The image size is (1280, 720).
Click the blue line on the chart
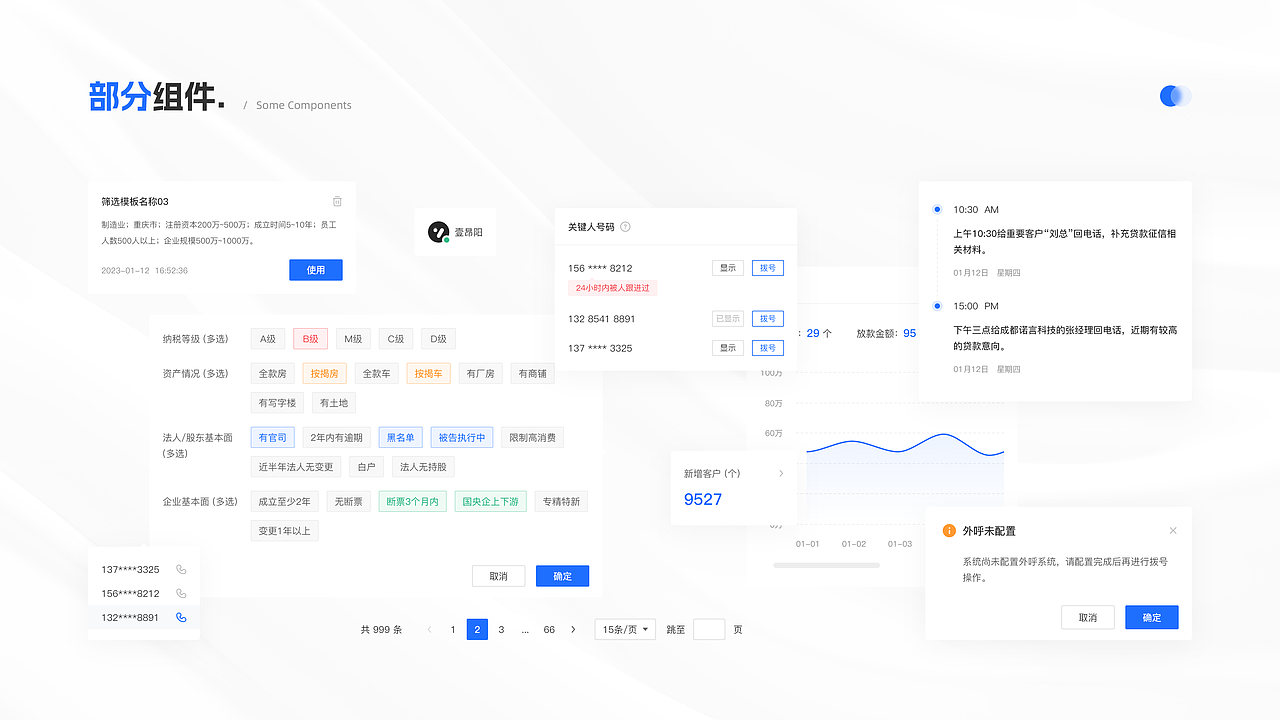tap(905, 445)
